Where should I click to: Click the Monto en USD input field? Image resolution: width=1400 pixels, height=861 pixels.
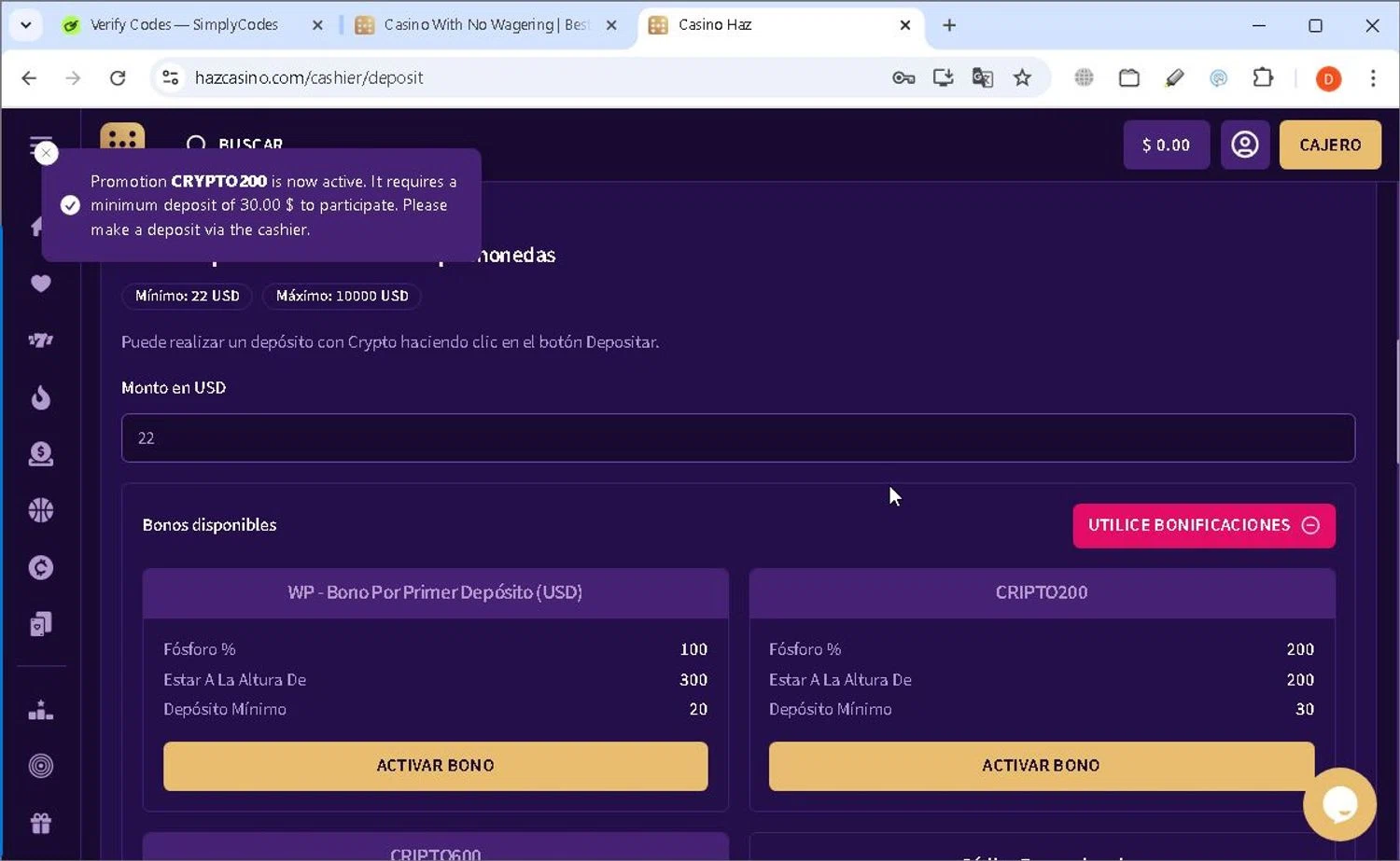click(x=738, y=437)
